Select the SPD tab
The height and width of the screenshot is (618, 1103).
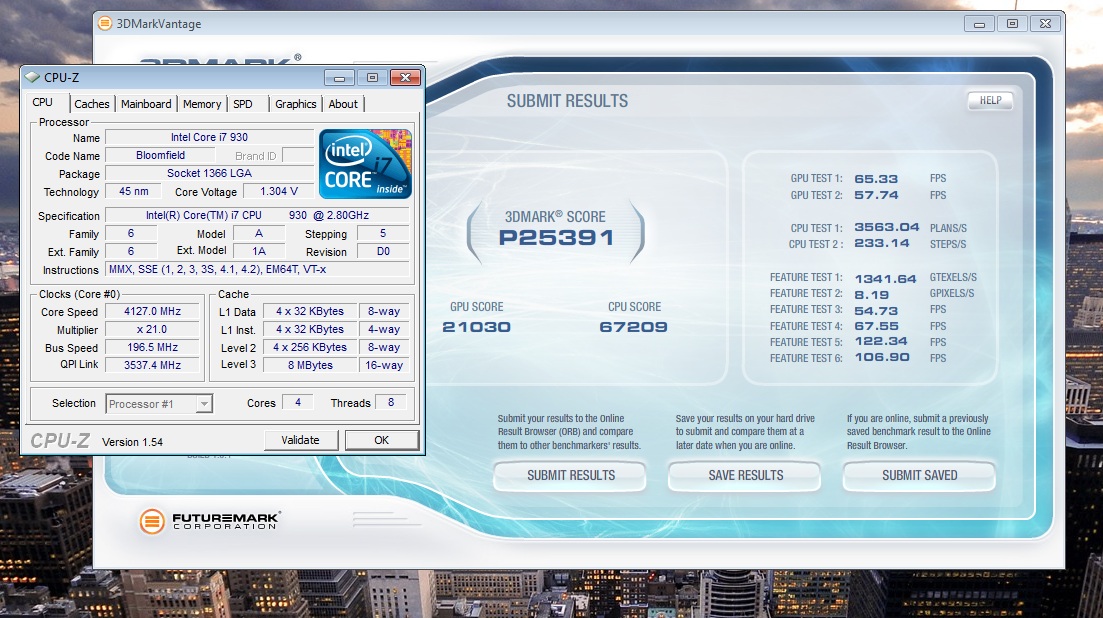[243, 104]
